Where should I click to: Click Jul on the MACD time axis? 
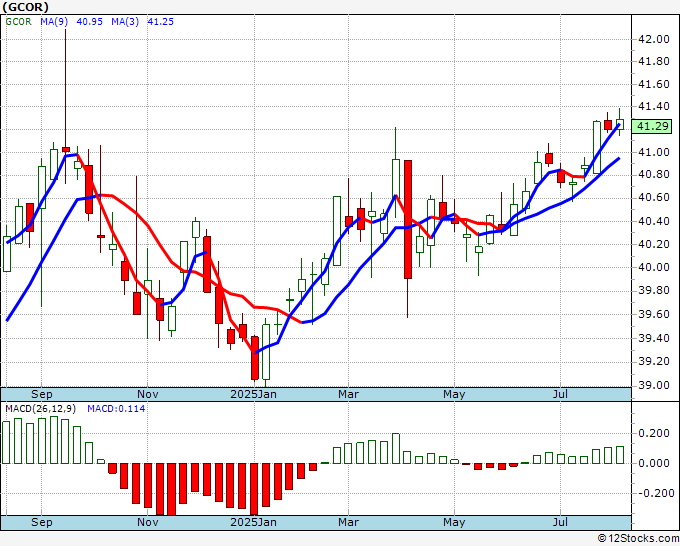pos(560,522)
